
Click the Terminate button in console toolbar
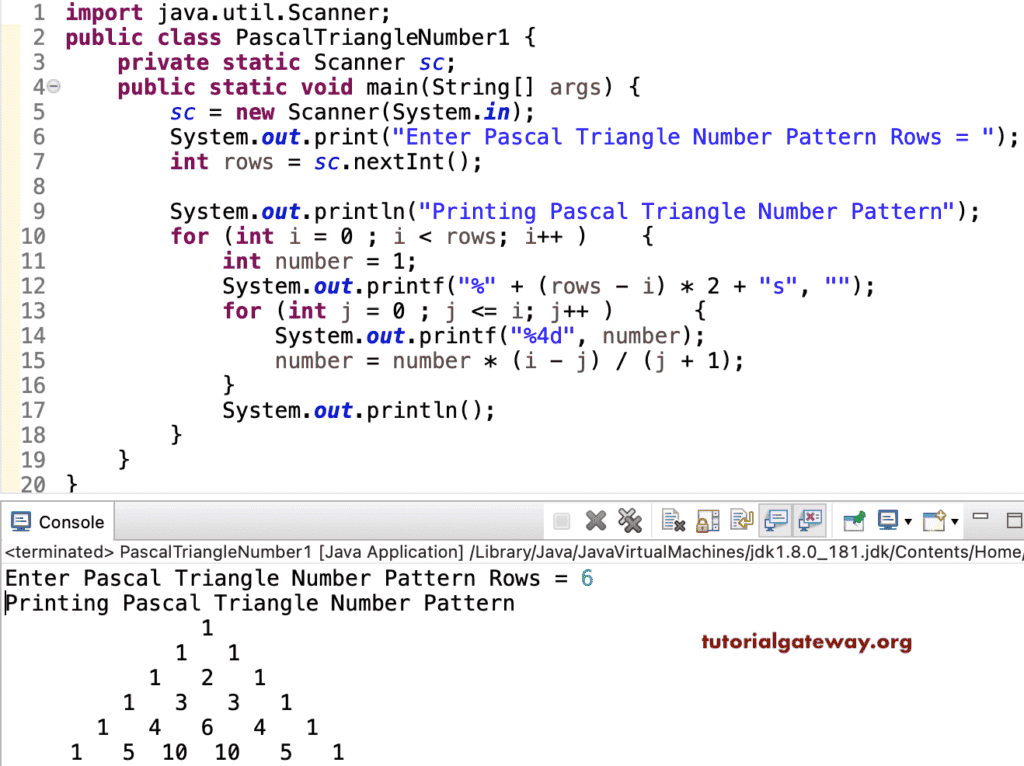pyautogui.click(x=561, y=520)
